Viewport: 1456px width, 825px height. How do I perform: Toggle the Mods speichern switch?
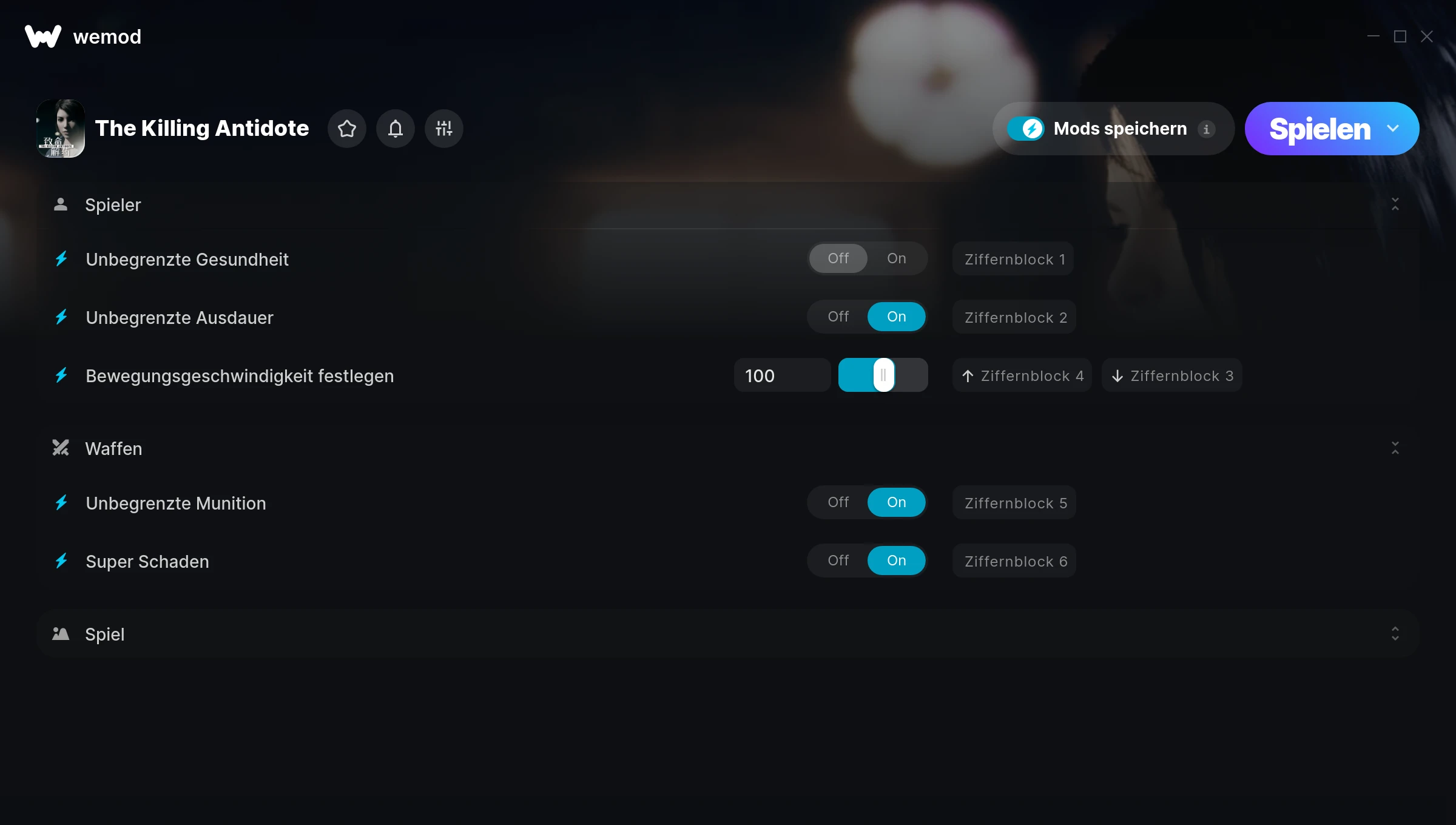click(x=1026, y=129)
